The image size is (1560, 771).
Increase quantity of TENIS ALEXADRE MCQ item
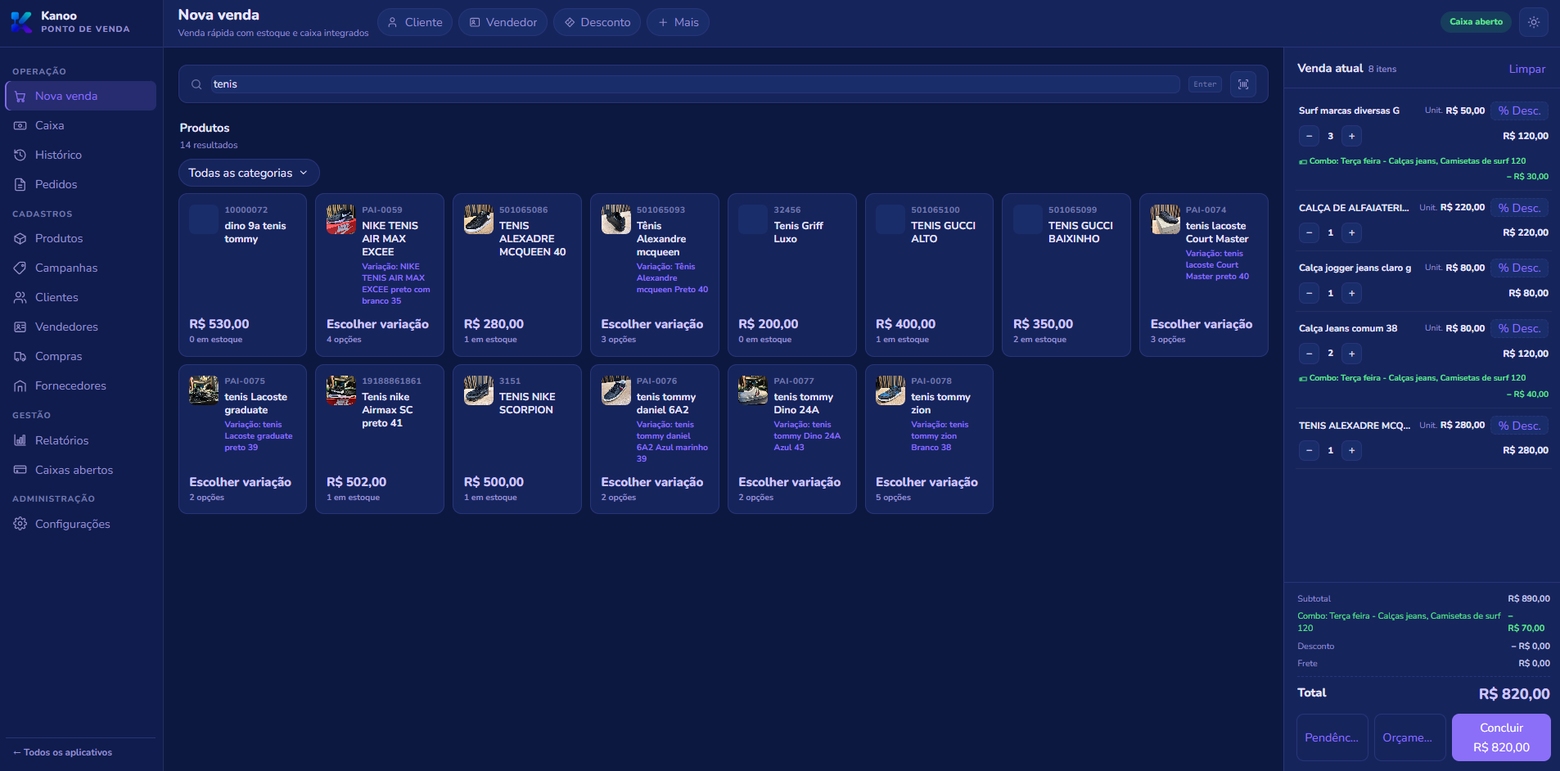pos(1352,451)
